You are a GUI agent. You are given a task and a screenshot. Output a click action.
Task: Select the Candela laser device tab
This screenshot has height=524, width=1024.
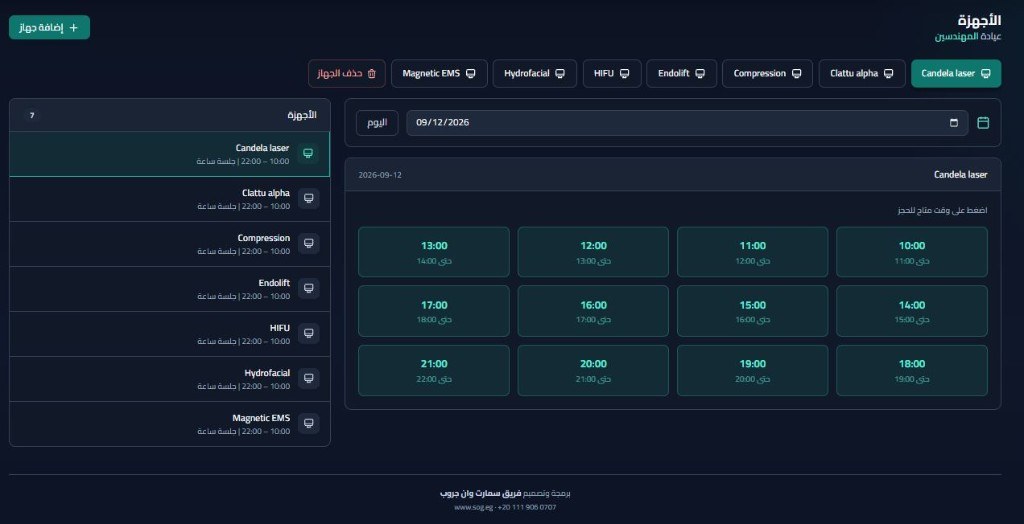coord(956,74)
